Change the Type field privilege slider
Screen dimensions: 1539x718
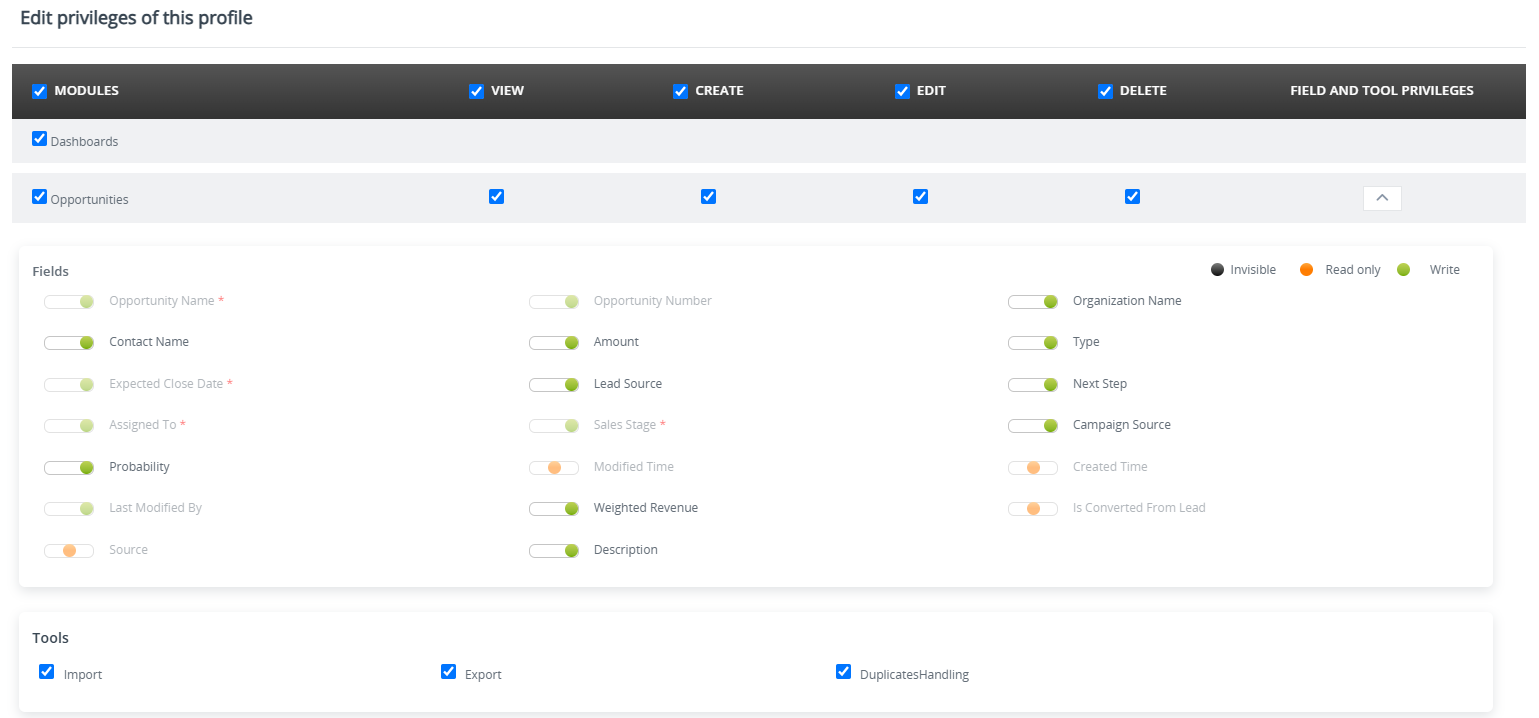point(1033,342)
